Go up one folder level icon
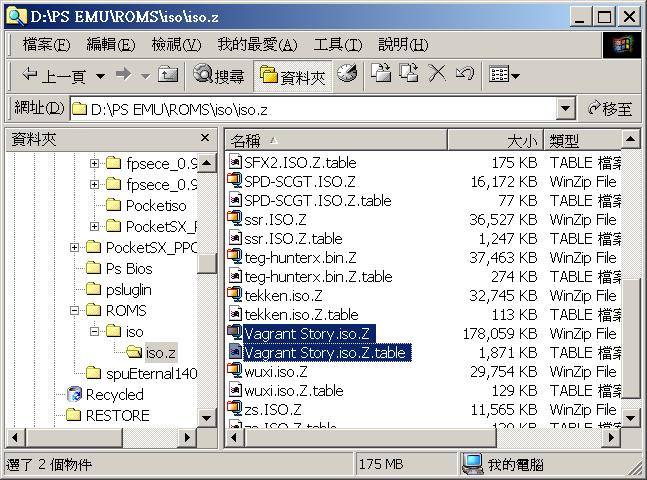 (x=168, y=75)
